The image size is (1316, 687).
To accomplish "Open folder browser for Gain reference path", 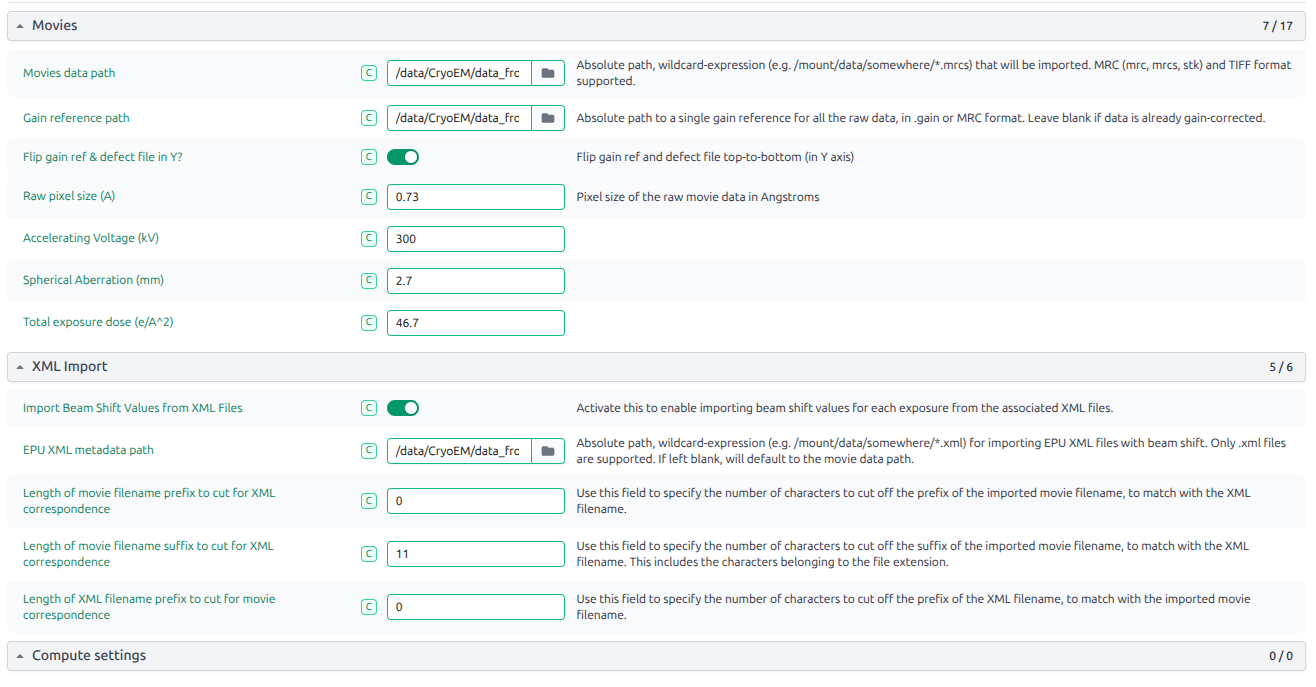I will point(547,118).
